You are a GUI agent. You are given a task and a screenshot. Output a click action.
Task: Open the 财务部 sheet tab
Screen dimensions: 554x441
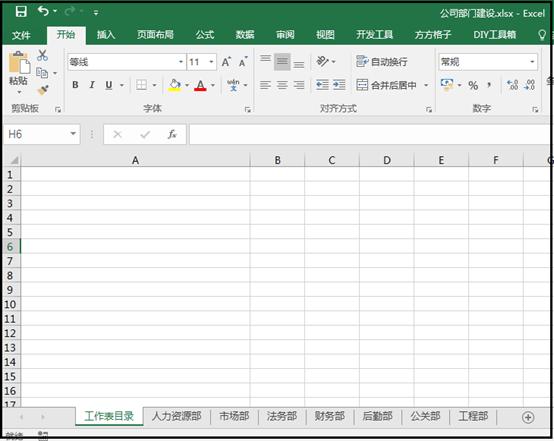click(x=330, y=416)
